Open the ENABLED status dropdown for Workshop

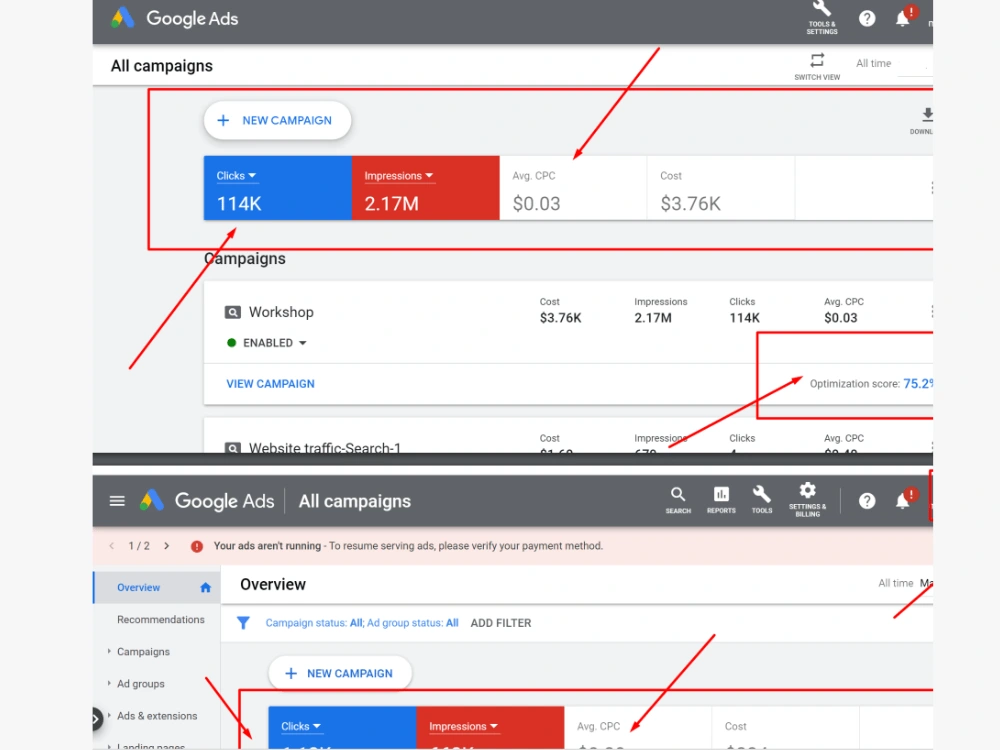tap(275, 343)
